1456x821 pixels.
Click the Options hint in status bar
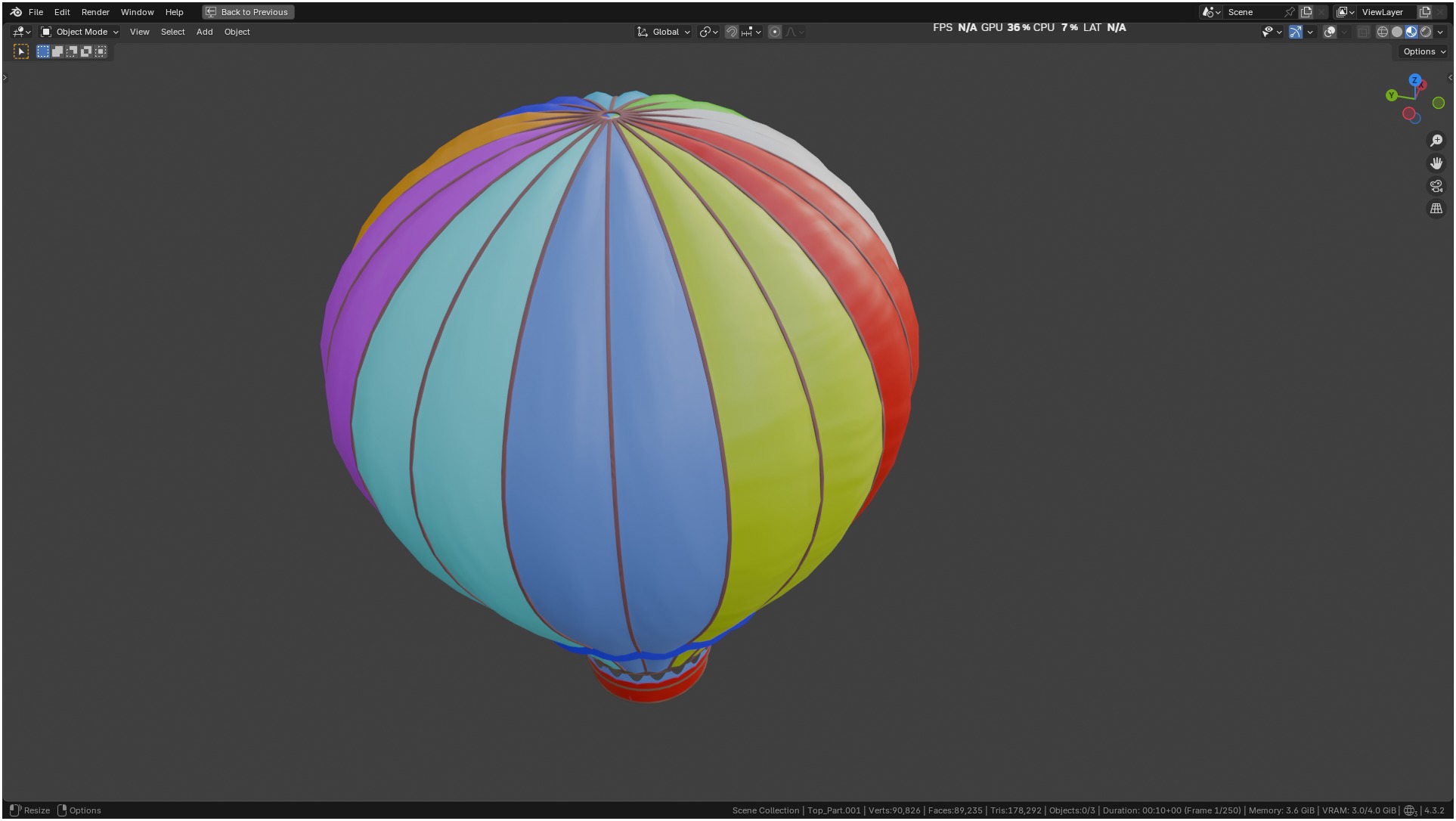(x=79, y=810)
